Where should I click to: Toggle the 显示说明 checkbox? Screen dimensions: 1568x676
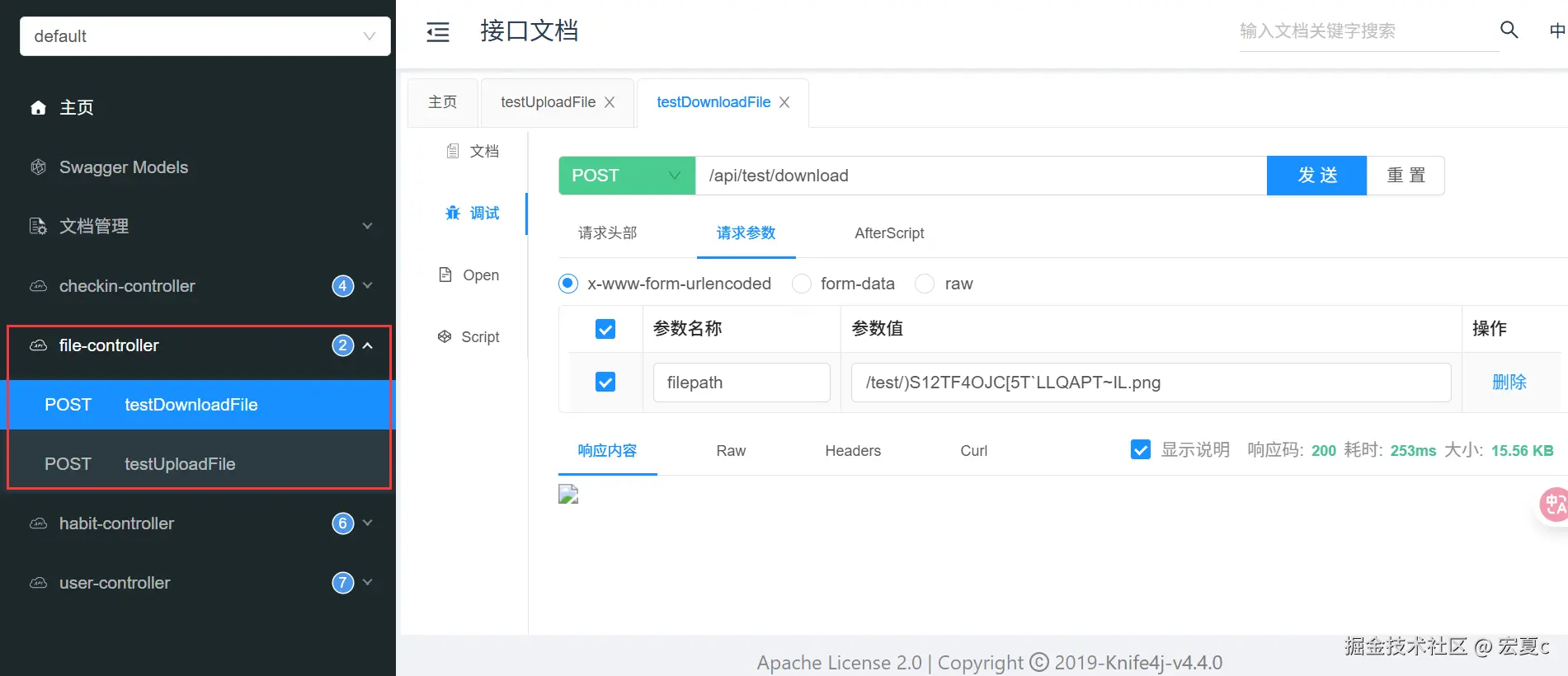tap(1141, 449)
